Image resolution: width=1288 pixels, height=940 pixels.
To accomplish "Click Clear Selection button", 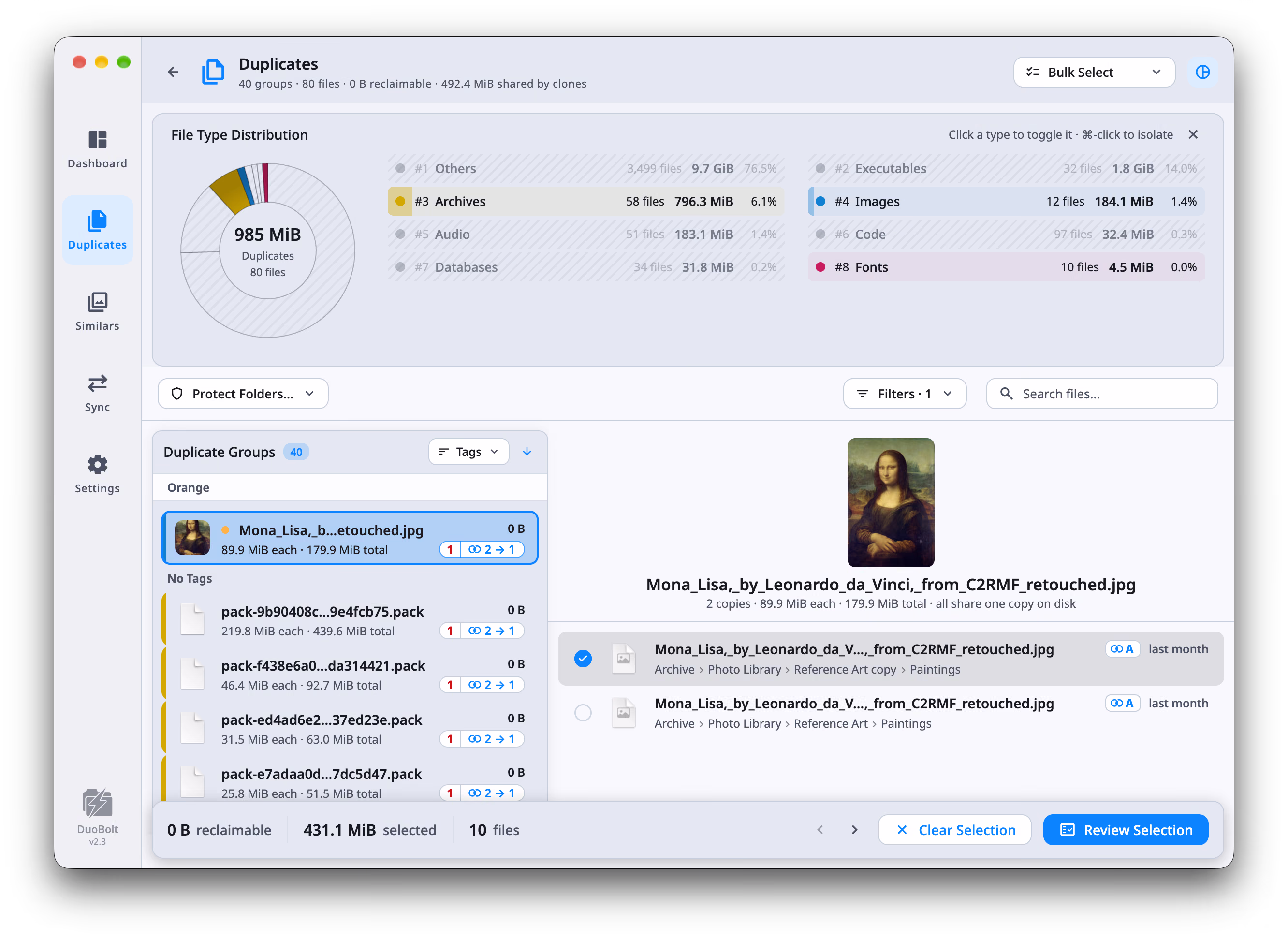I will tap(954, 830).
